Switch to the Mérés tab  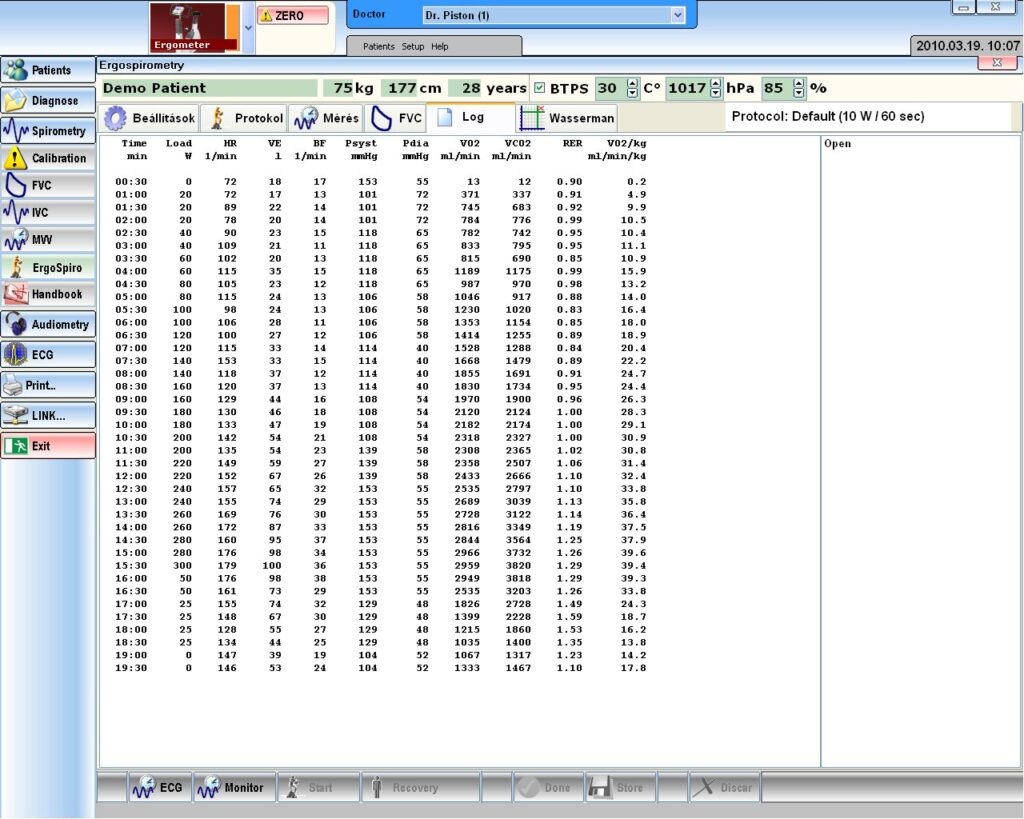coord(325,118)
